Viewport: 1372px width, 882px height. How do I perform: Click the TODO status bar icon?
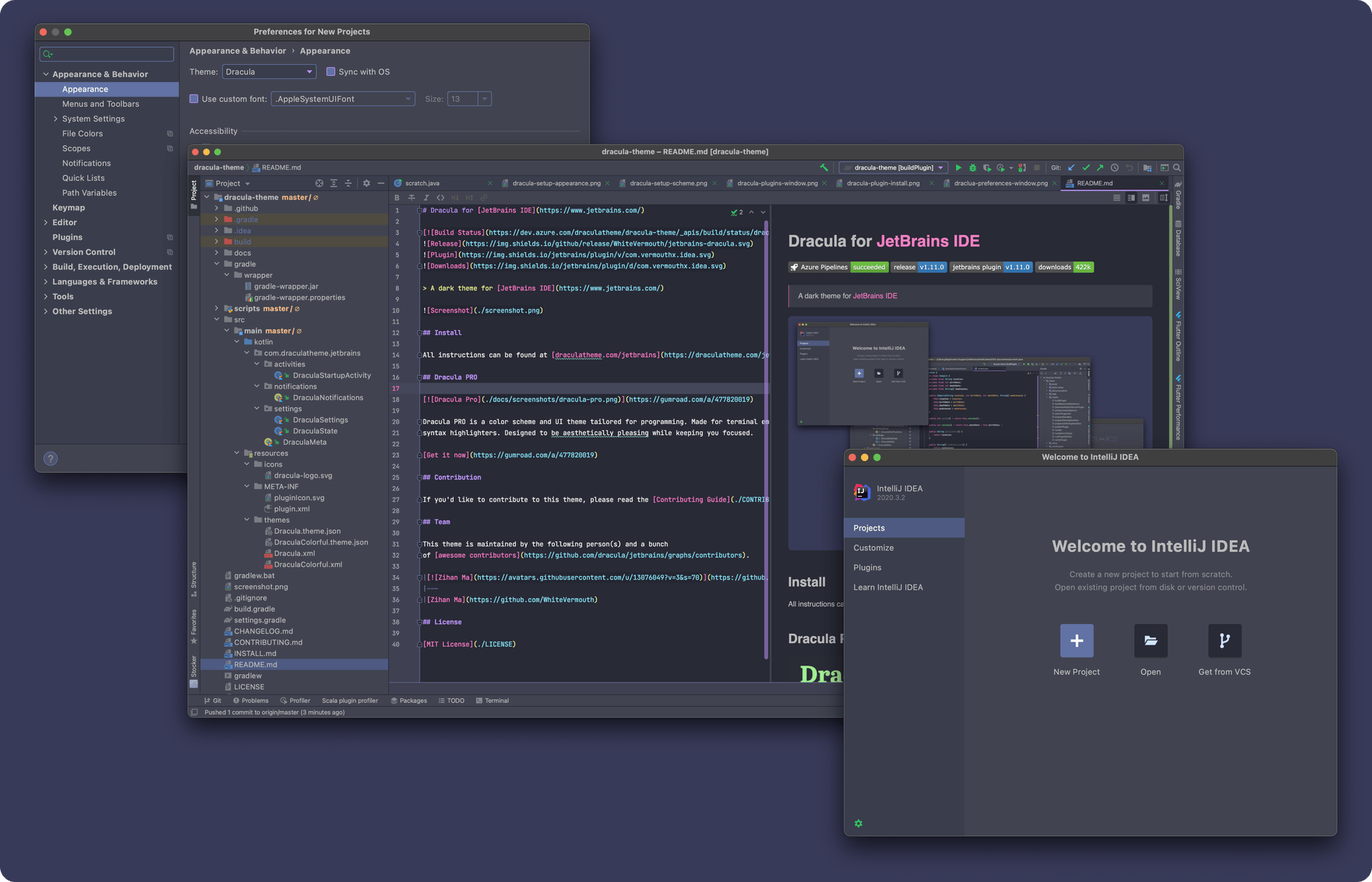(452, 700)
